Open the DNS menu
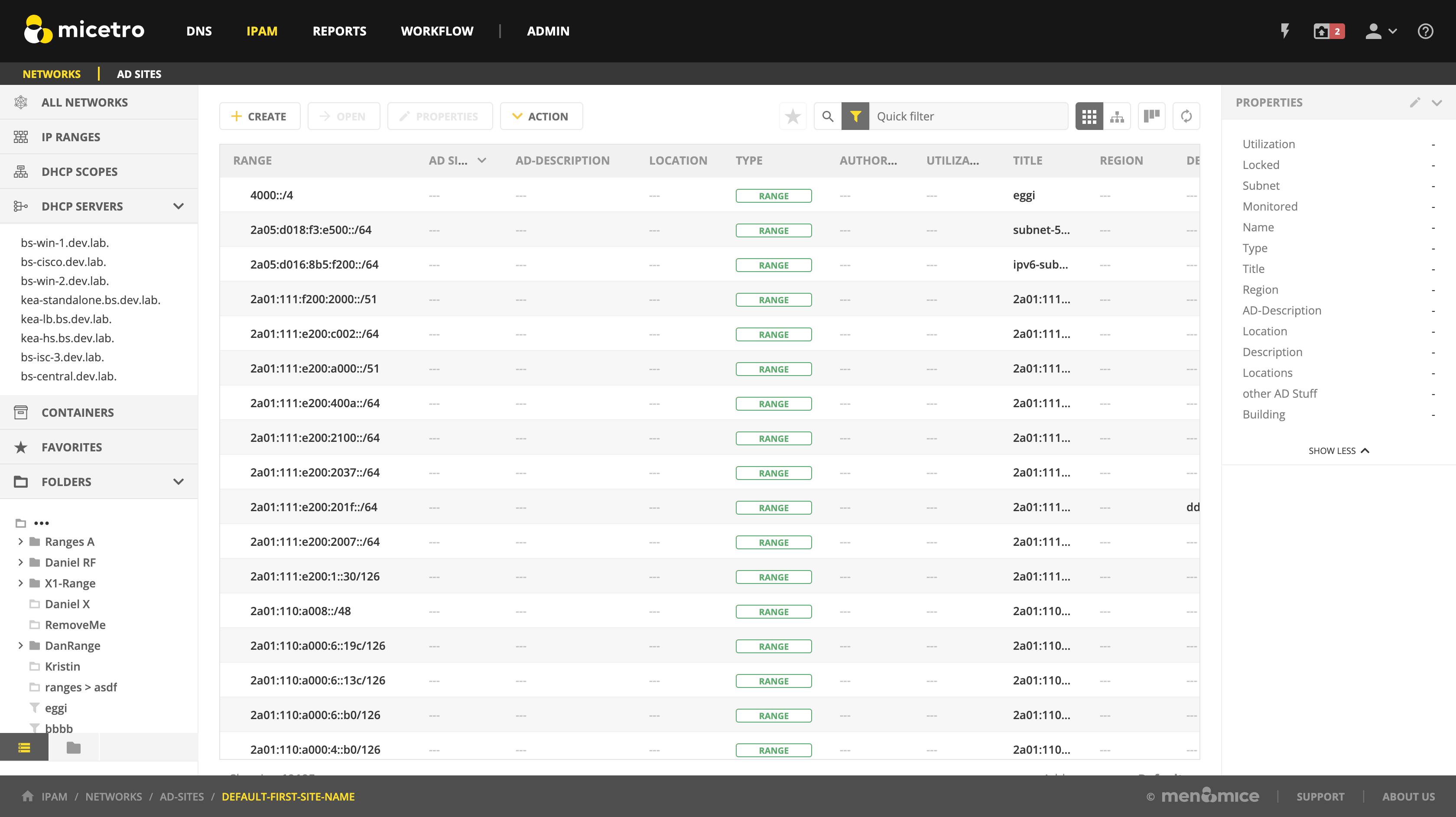The image size is (1456, 817). click(x=199, y=31)
